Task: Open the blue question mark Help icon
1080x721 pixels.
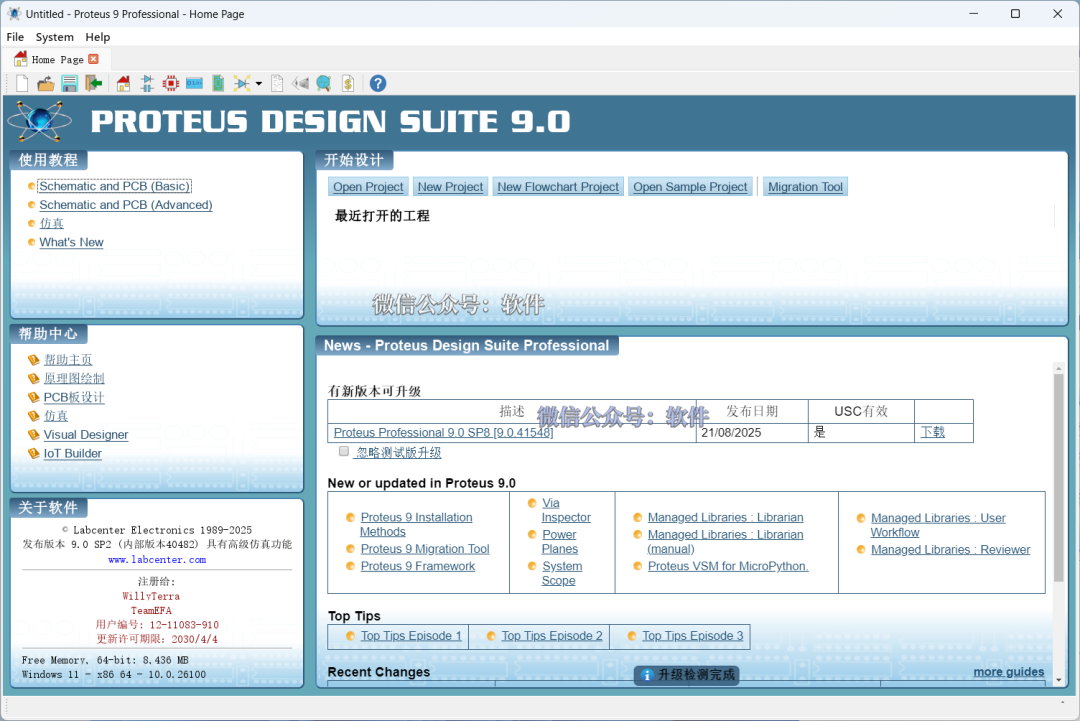Action: pos(377,83)
